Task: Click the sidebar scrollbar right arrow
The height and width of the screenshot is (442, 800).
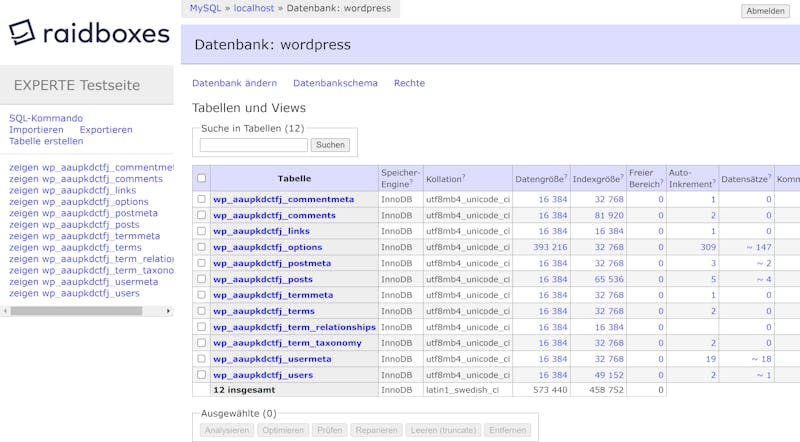Action: (x=168, y=311)
